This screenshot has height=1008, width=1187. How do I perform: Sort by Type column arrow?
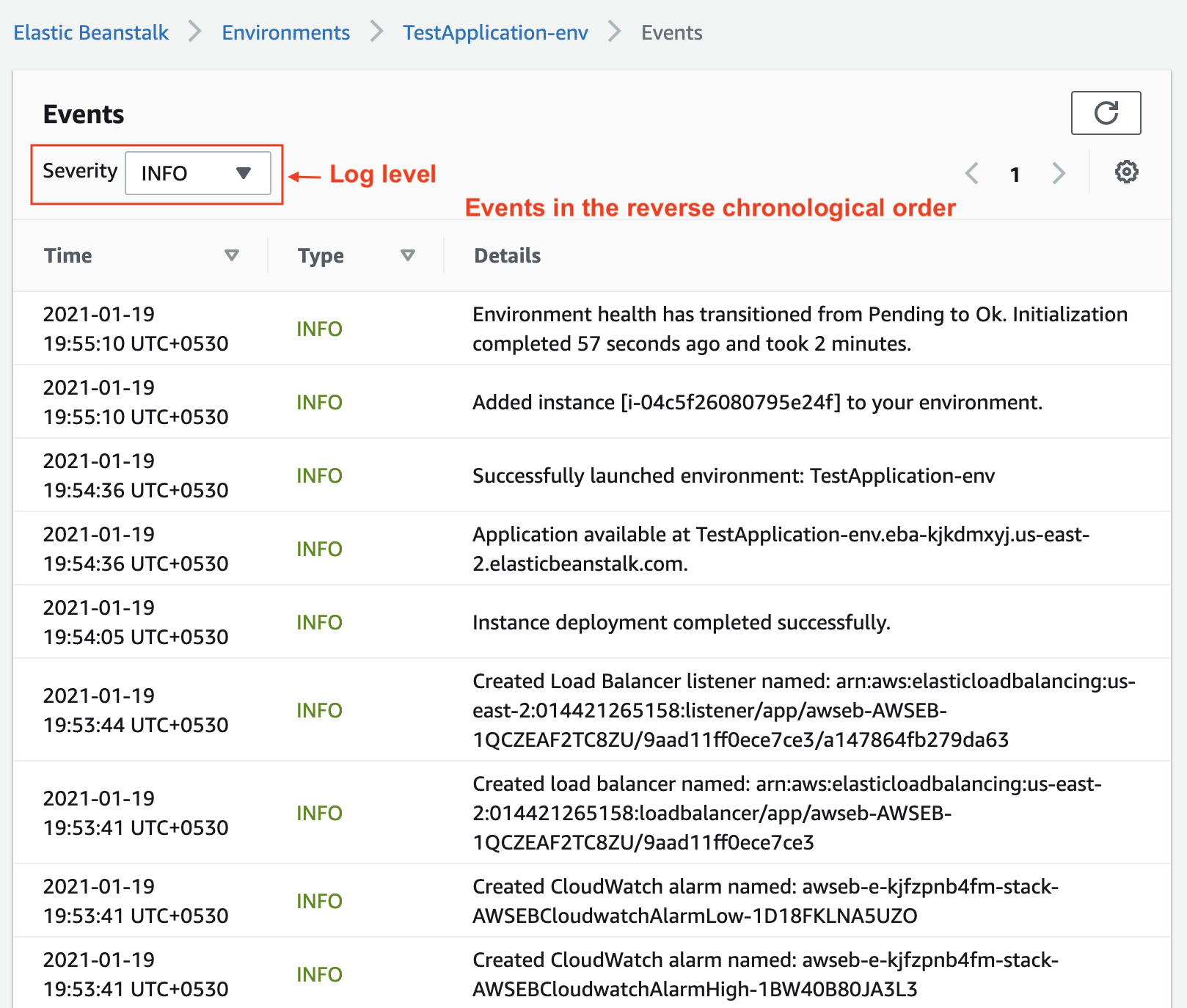point(408,255)
